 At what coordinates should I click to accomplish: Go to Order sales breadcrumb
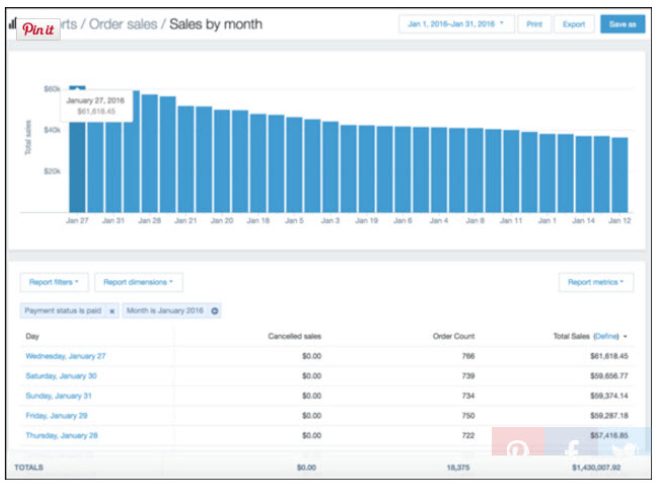tap(123, 24)
